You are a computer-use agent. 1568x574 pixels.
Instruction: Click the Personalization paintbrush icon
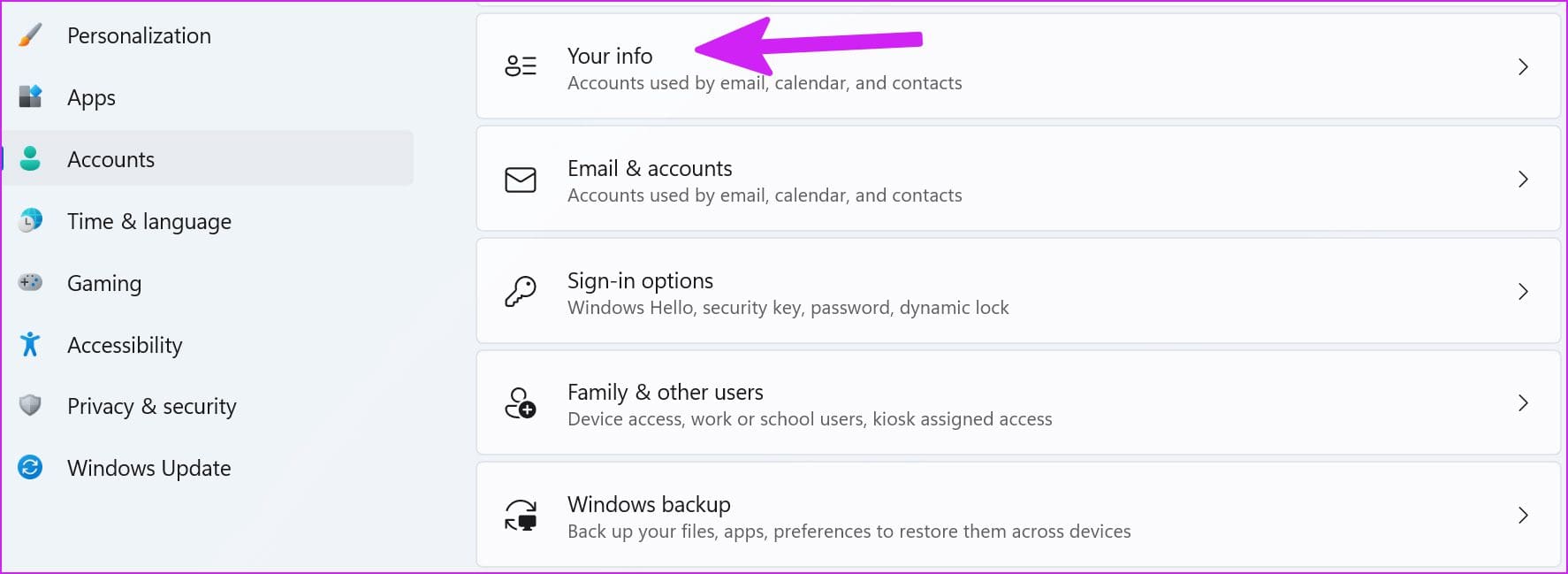(x=30, y=35)
